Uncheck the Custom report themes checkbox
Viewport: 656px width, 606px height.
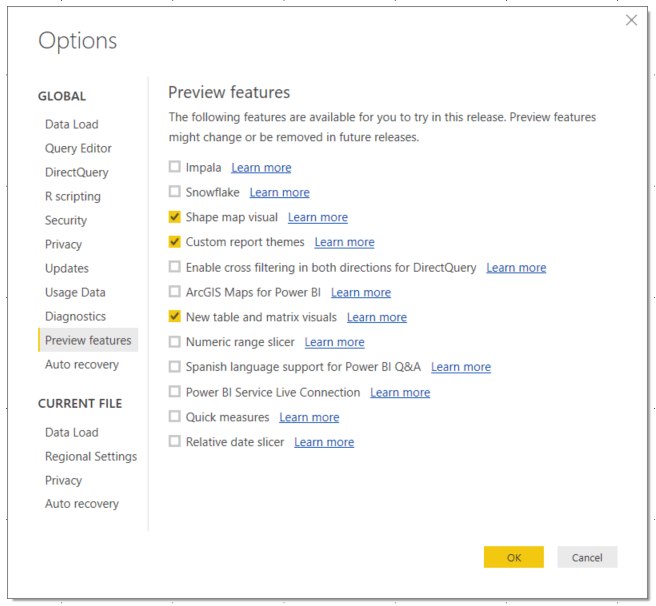[174, 241]
